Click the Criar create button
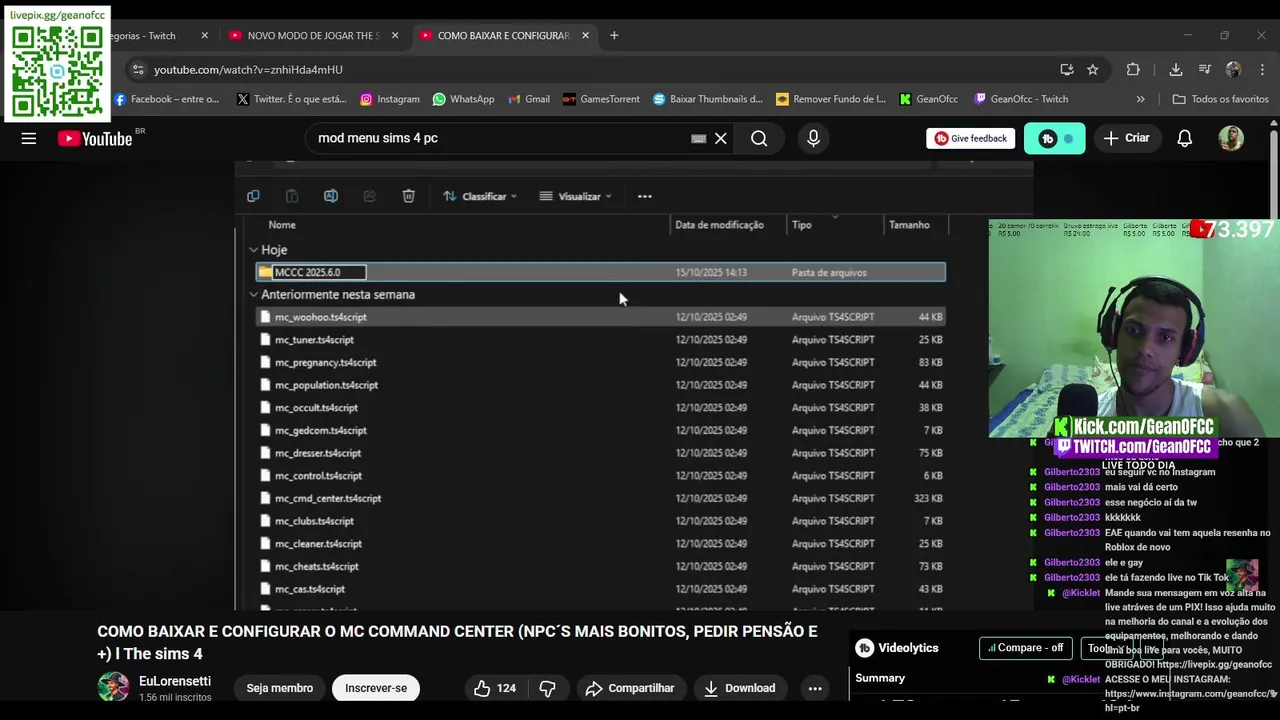Viewport: 1280px width, 720px height. pyautogui.click(x=1127, y=138)
